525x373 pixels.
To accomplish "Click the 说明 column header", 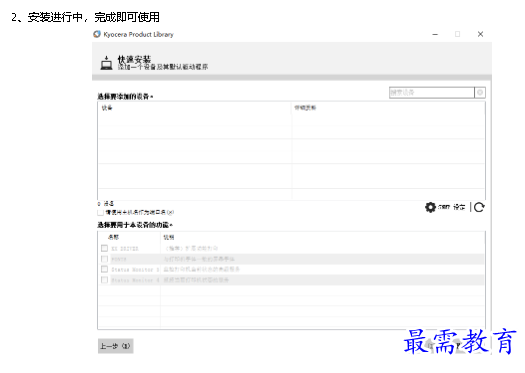I will coord(169,237).
